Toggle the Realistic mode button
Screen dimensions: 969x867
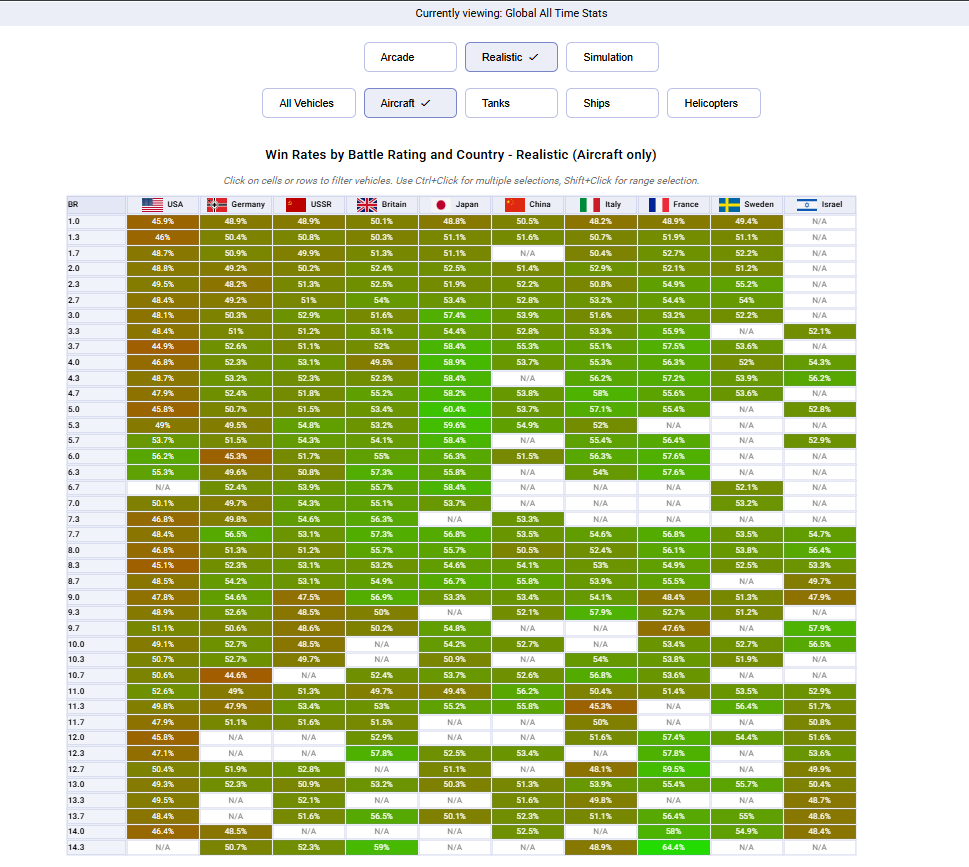point(511,57)
